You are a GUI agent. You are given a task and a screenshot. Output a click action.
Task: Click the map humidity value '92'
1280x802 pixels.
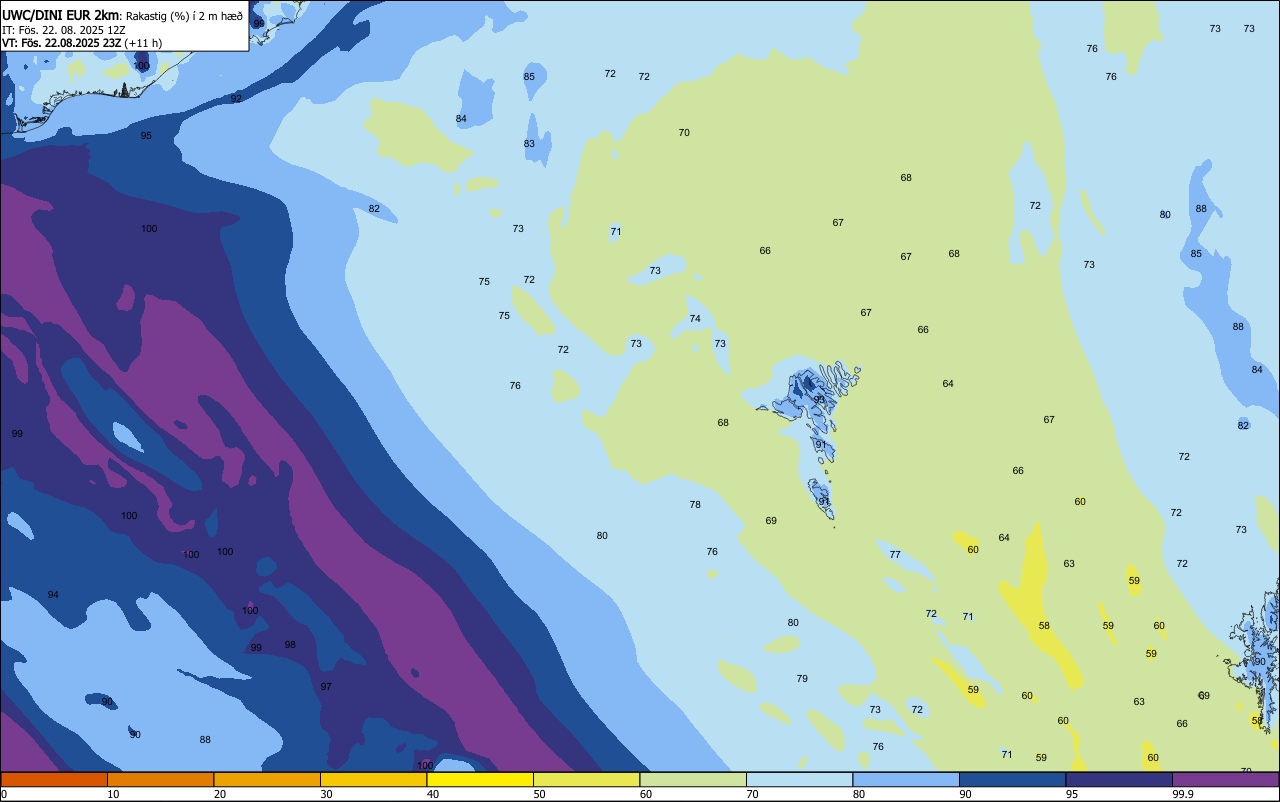pos(236,98)
